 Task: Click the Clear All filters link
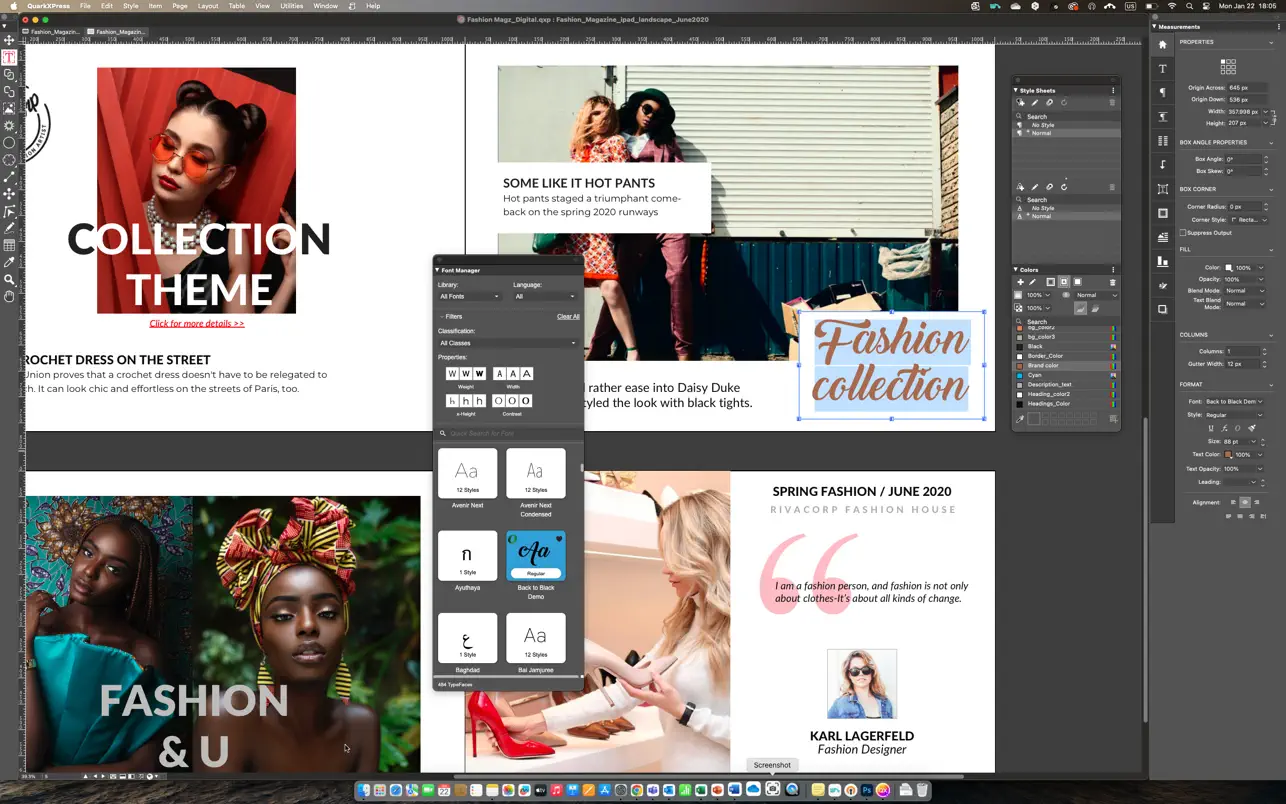coord(567,316)
